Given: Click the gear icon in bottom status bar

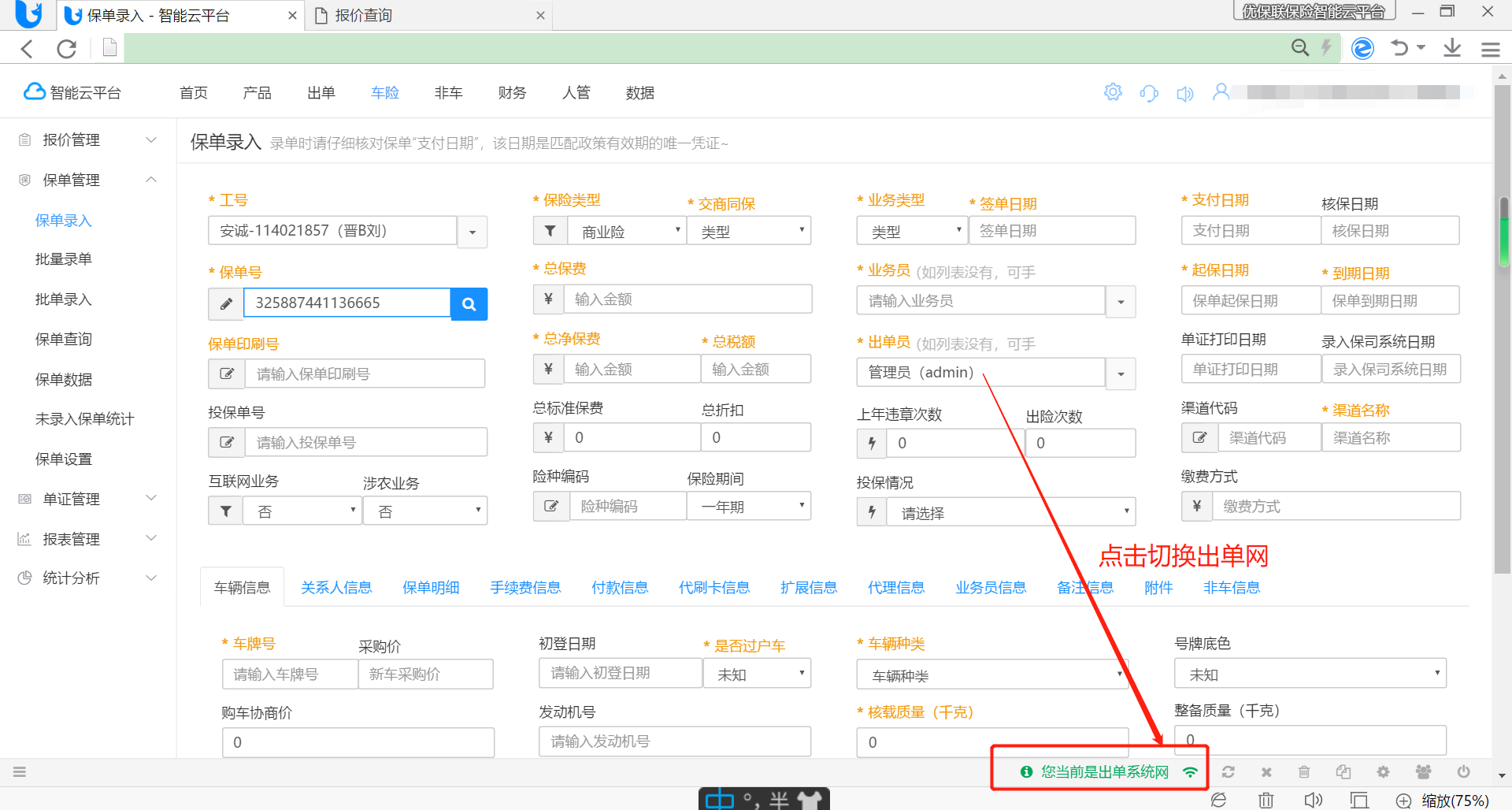Looking at the screenshot, I should point(1383,772).
